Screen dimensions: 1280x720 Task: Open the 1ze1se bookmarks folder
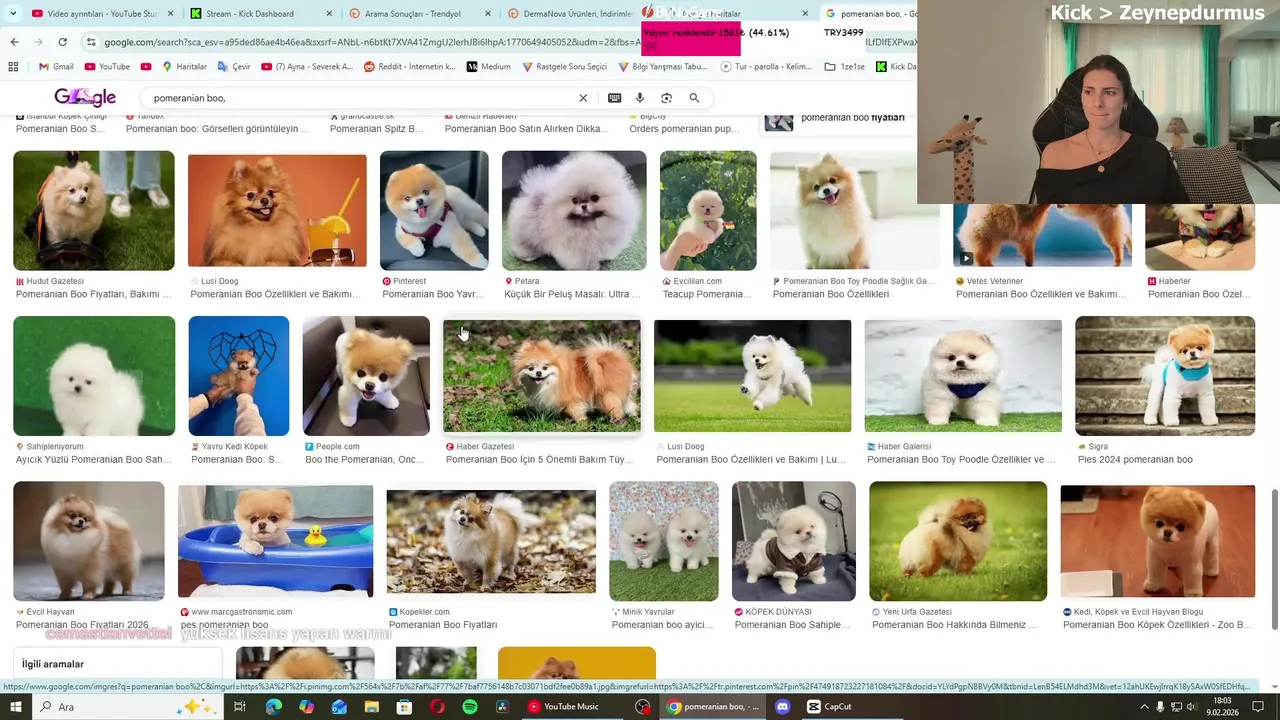845,67
